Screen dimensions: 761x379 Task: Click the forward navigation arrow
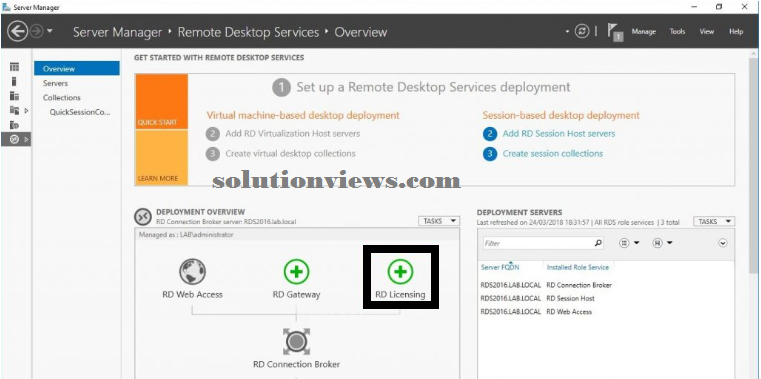coord(36,32)
